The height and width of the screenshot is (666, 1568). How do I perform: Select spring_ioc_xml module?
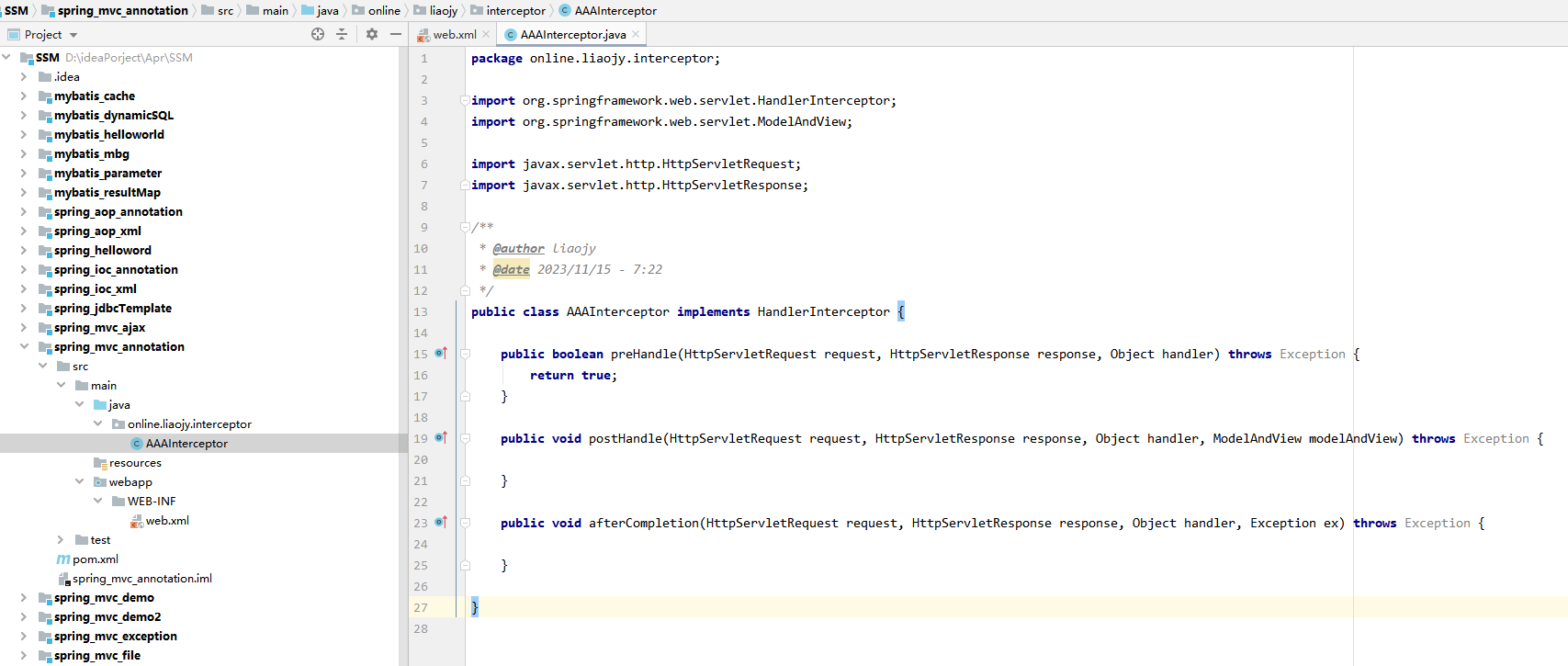coord(95,288)
